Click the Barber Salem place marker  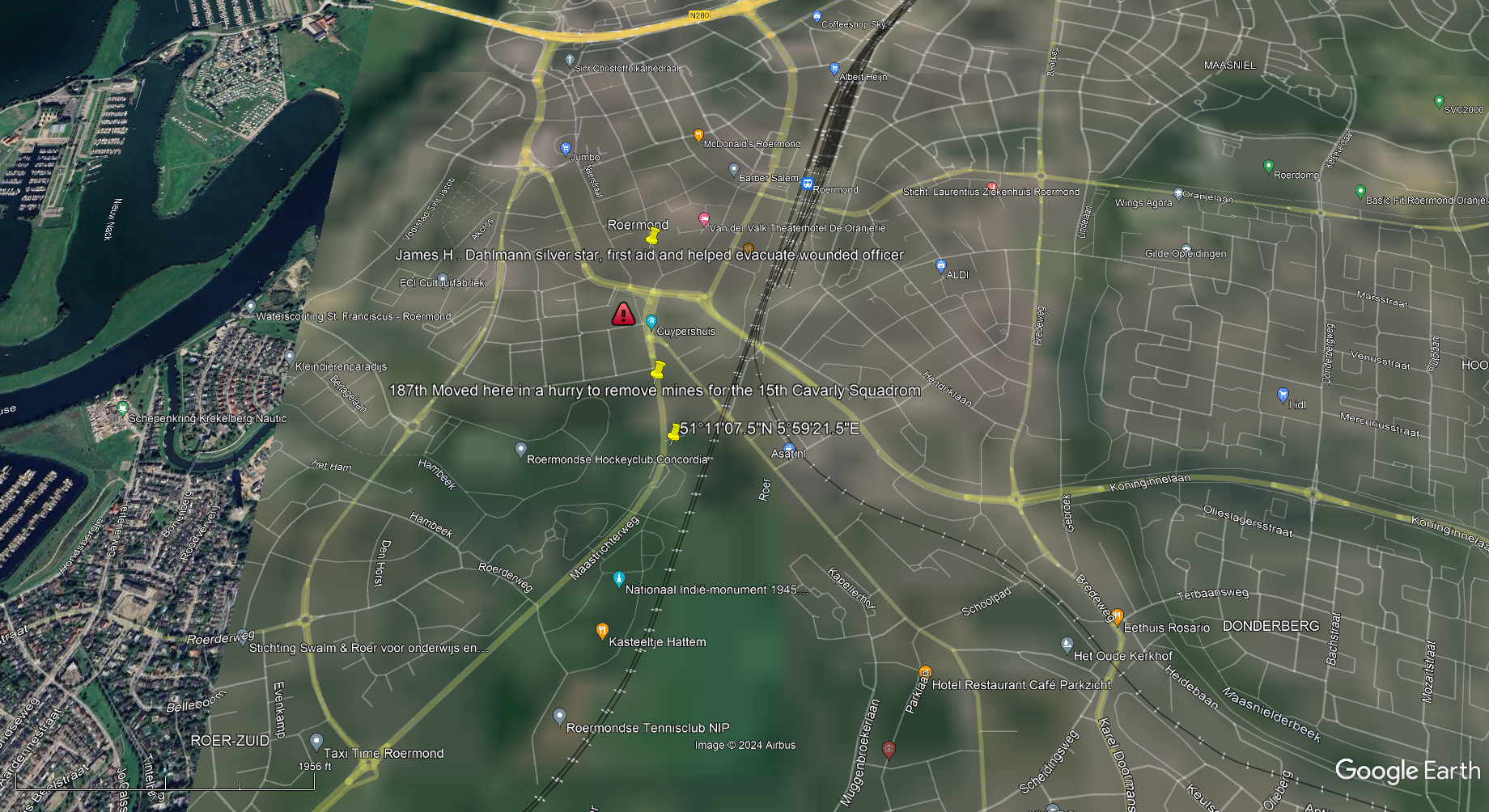[x=733, y=170]
